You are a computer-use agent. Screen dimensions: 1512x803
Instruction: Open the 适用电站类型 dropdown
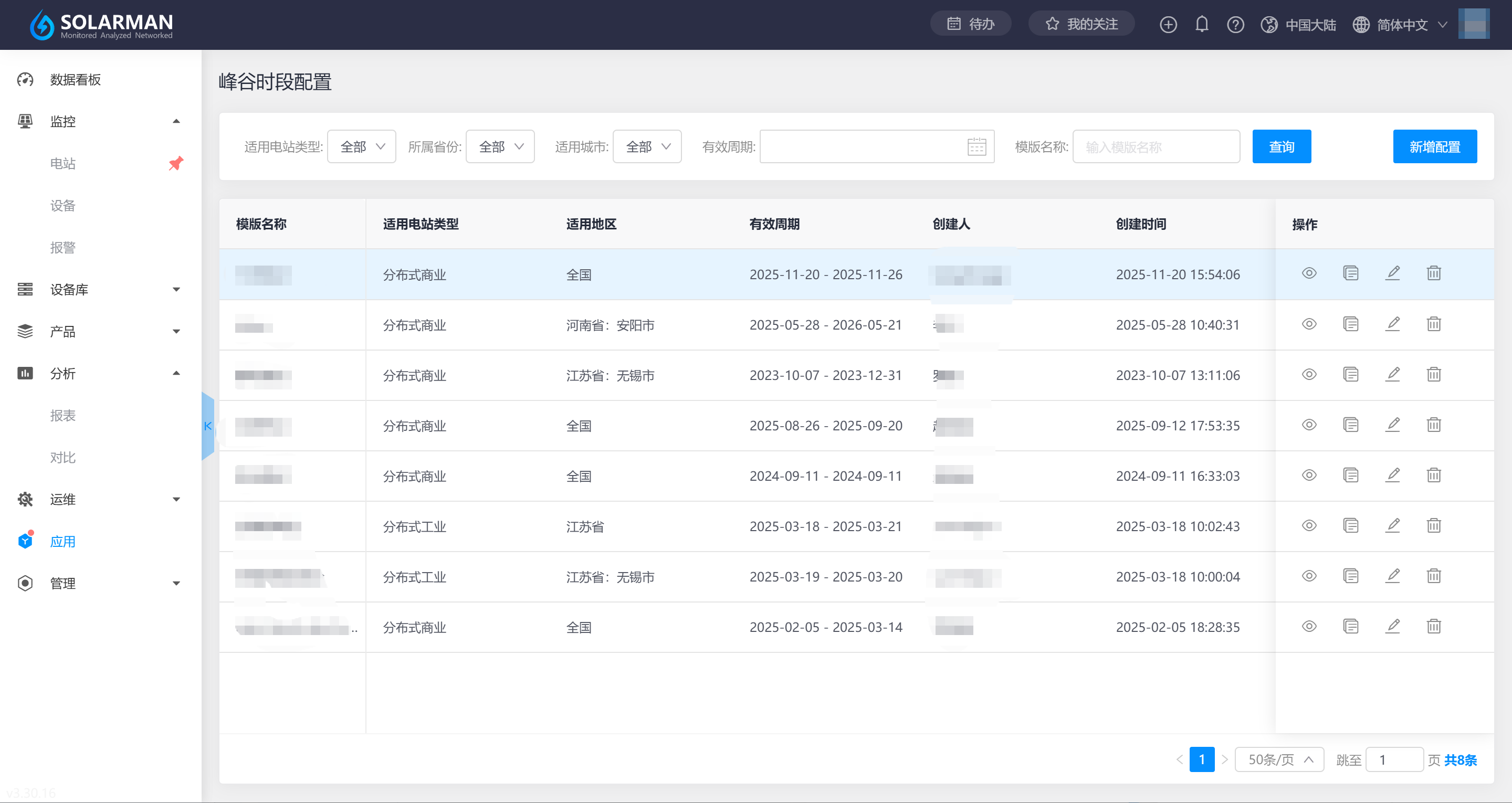point(361,147)
